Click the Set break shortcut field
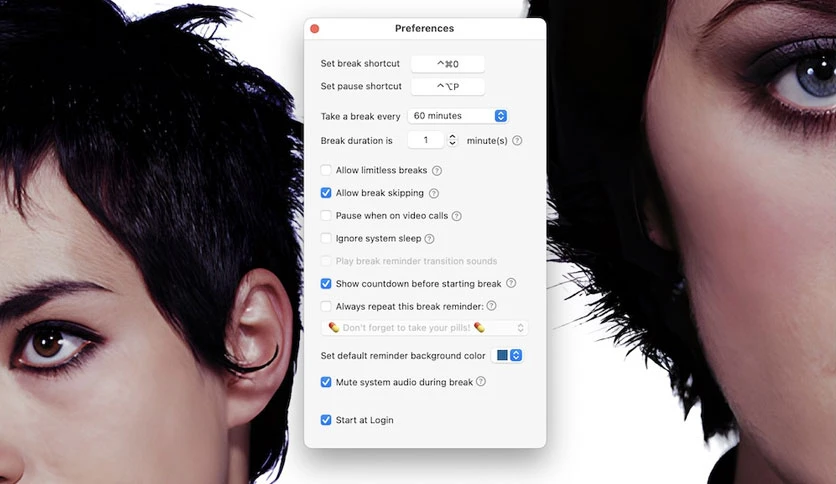836x484 pixels. [448, 64]
